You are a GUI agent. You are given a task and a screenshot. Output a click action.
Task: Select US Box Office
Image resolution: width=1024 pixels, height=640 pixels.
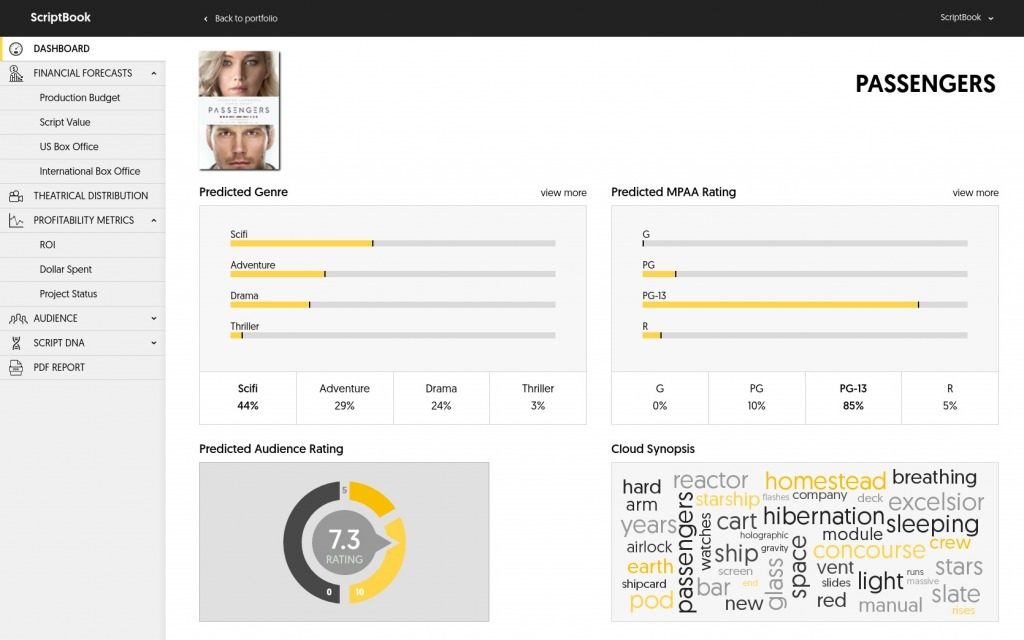[83, 147]
